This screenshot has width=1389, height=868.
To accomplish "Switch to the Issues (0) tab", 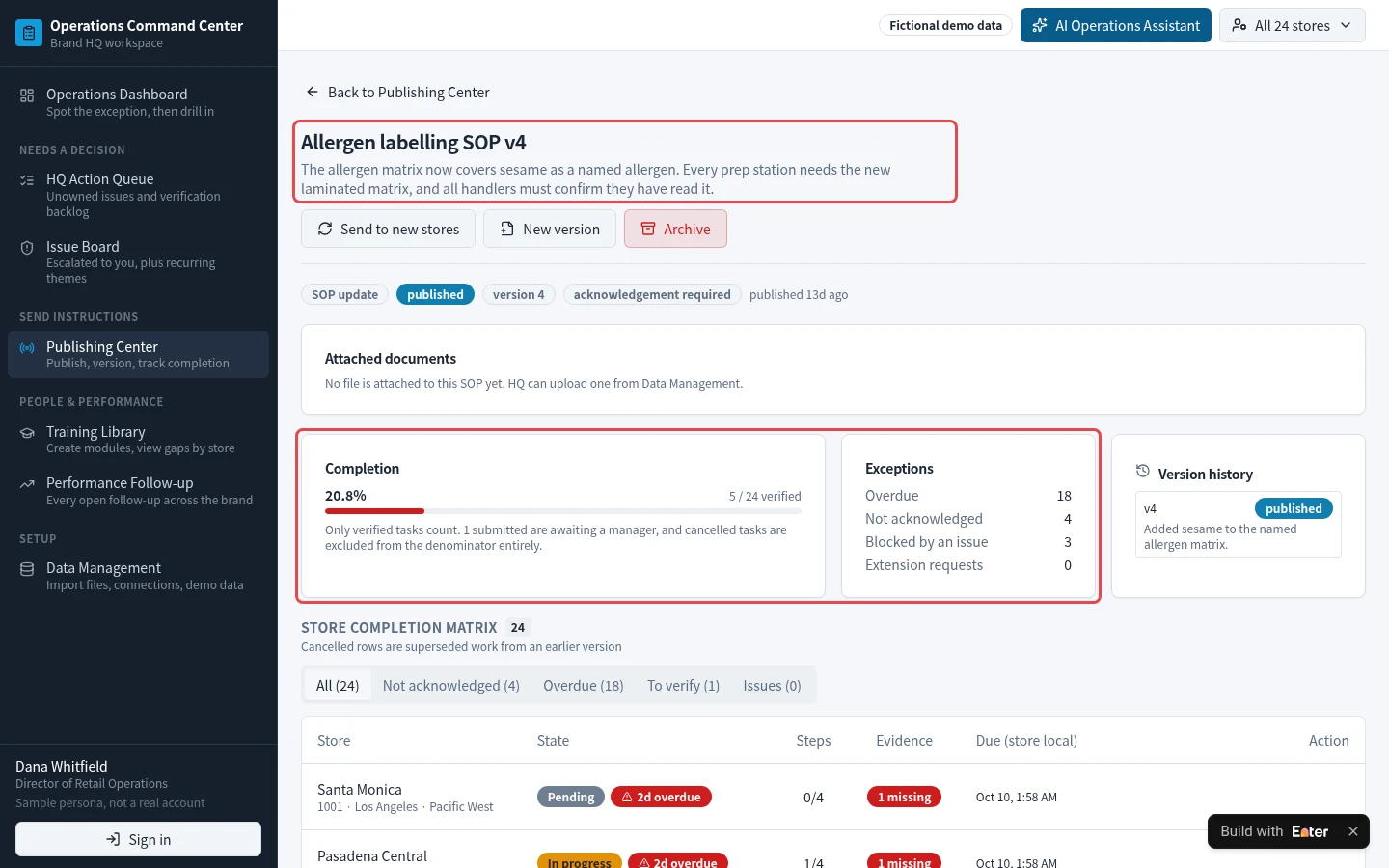I will (x=772, y=686).
